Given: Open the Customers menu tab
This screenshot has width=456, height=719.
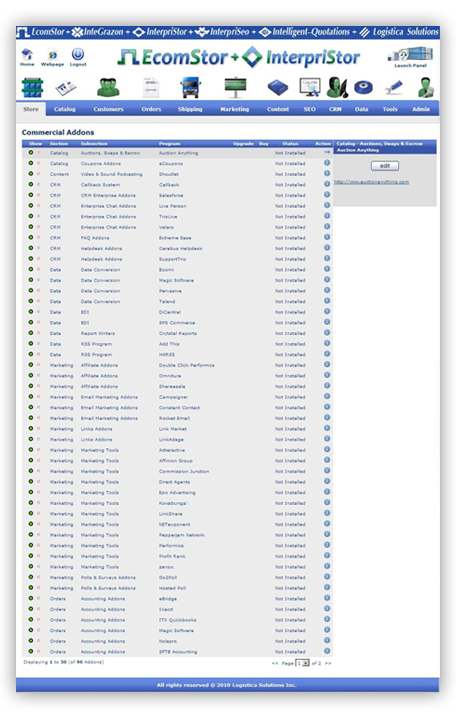Looking at the screenshot, I should tap(108, 109).
